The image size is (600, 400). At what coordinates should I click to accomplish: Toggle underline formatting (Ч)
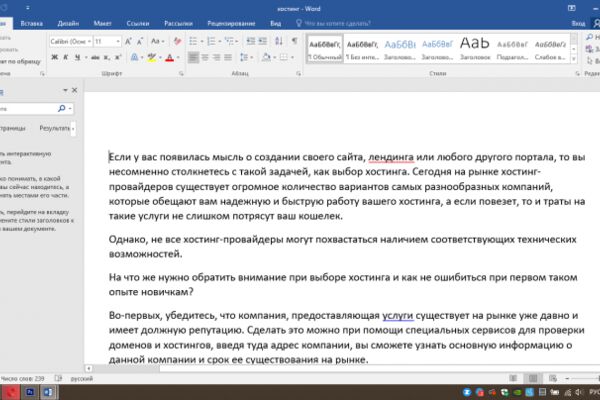(77, 57)
